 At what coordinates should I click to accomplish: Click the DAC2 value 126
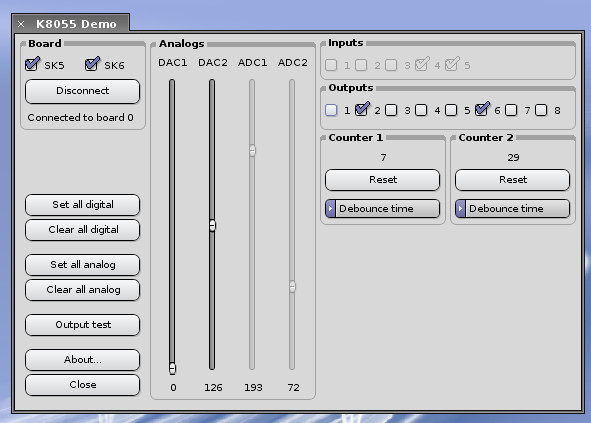click(213, 388)
